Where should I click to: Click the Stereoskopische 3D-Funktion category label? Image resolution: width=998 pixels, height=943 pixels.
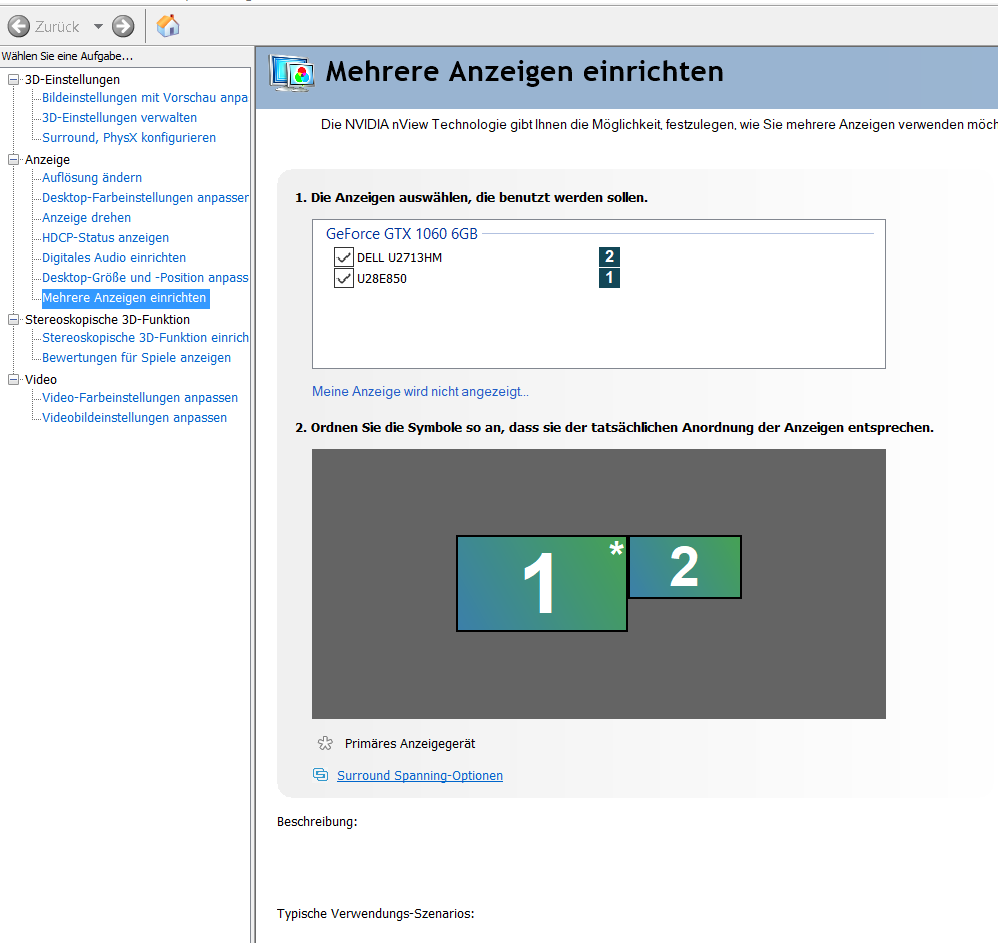click(108, 319)
